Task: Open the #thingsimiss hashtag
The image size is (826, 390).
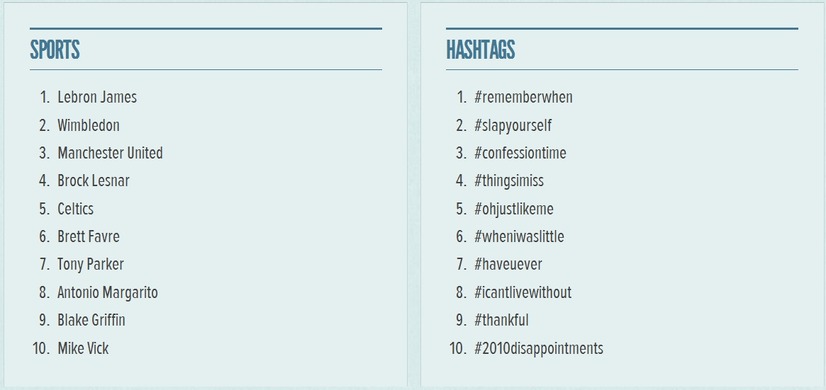Action: click(x=509, y=181)
